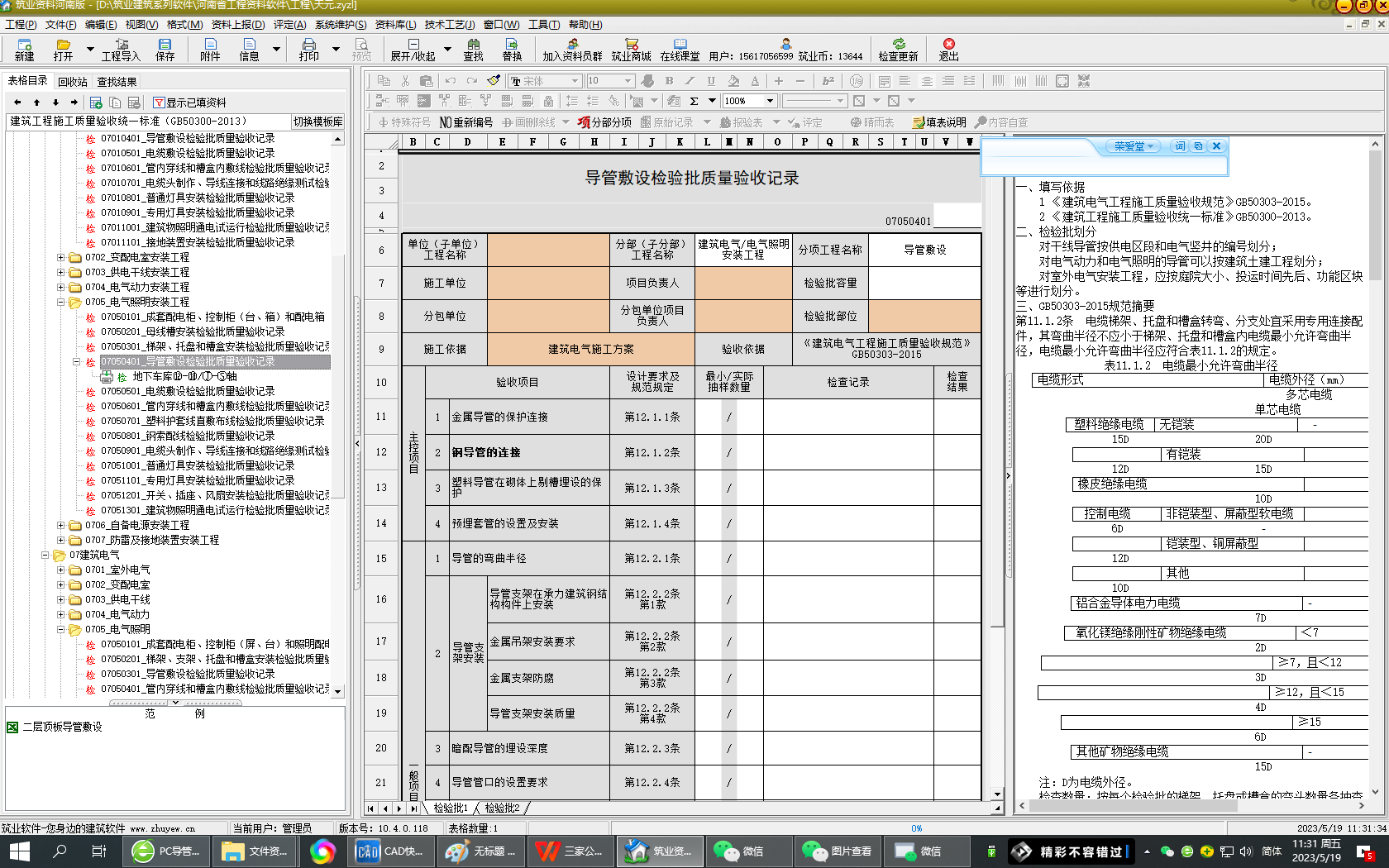1389x868 pixels.
Task: Collapse the 0705_电气照明安装工程 tree node
Action: click(x=60, y=302)
